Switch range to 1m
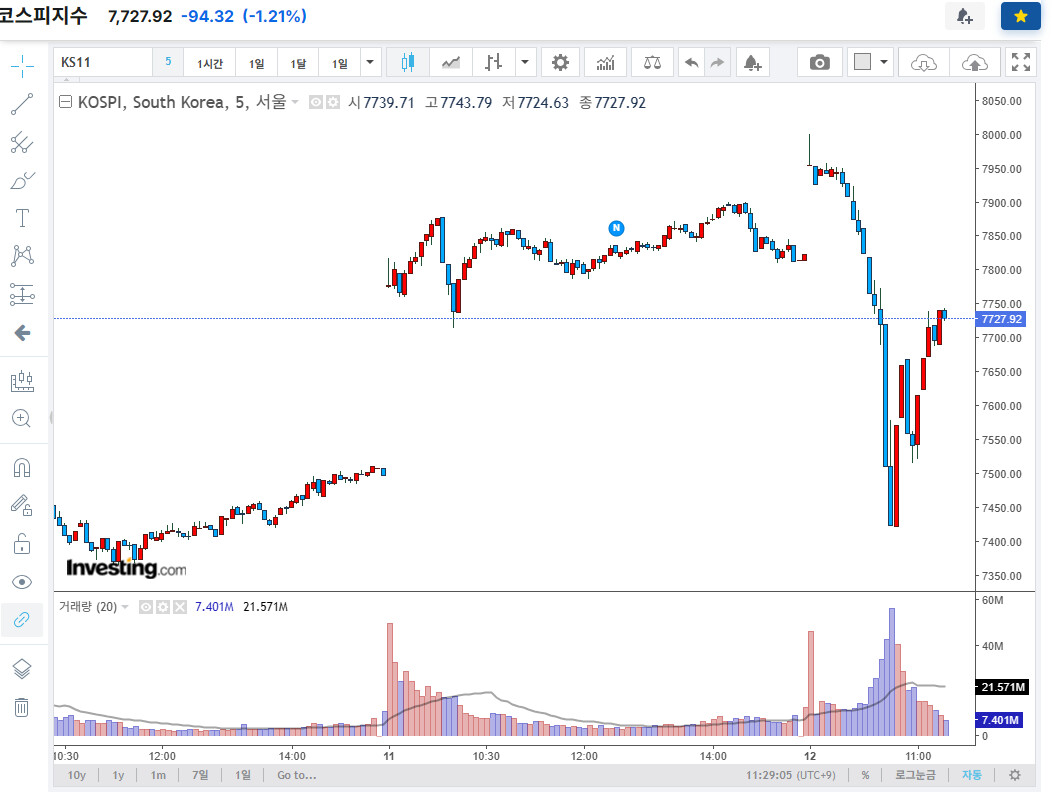1053x801 pixels. point(158,775)
